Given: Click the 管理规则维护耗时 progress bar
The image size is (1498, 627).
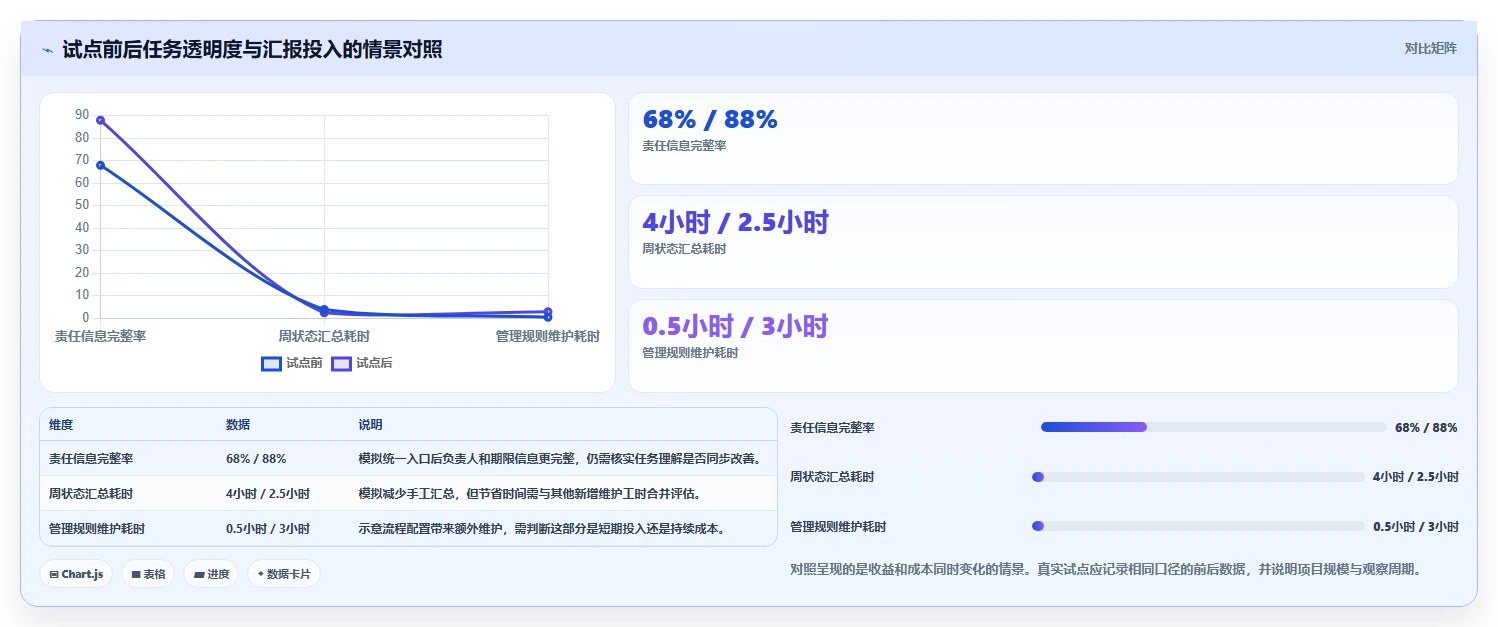Looking at the screenshot, I should pos(1198,526).
